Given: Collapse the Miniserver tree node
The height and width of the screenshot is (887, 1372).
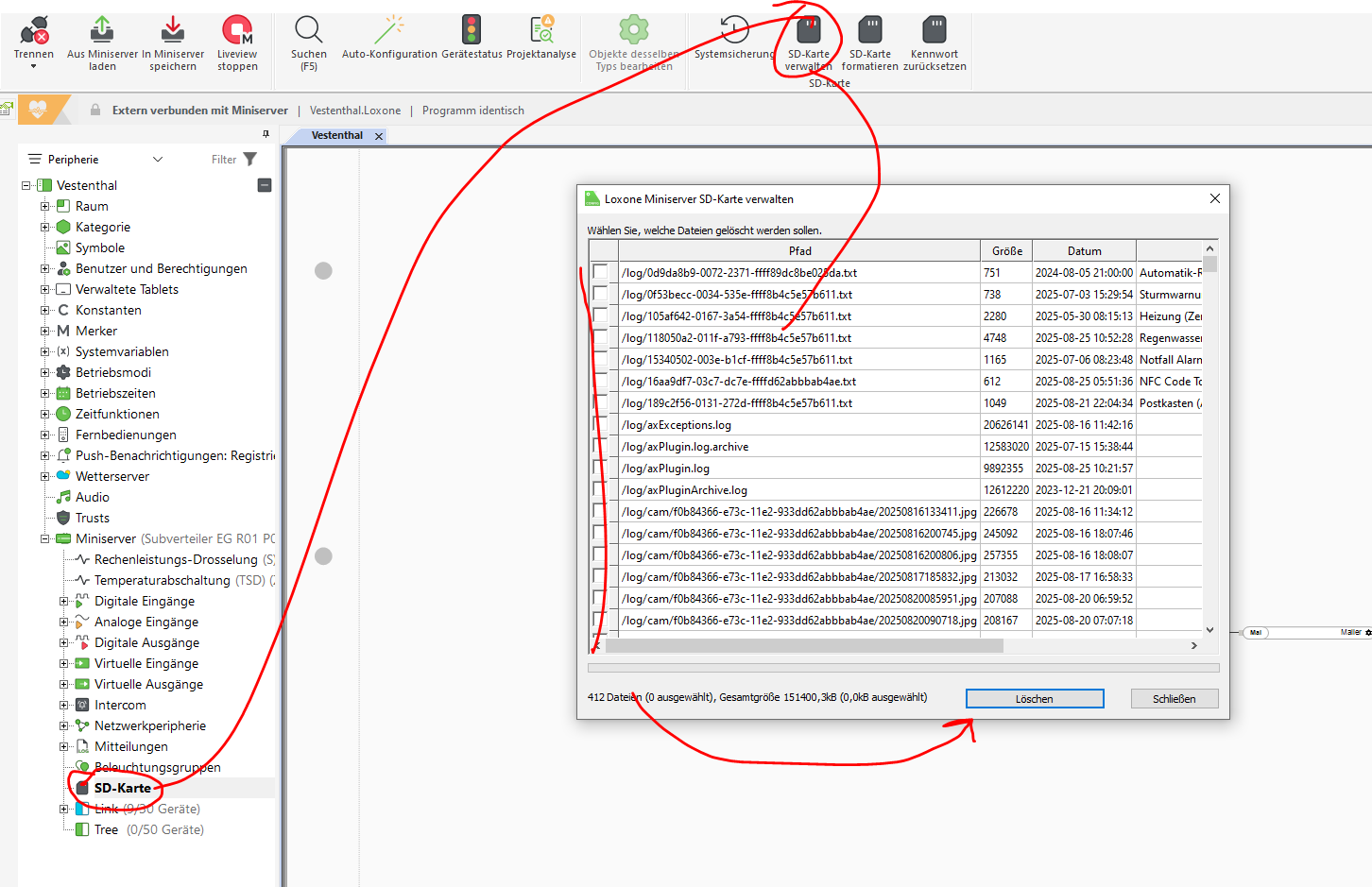Looking at the screenshot, I should pos(45,538).
